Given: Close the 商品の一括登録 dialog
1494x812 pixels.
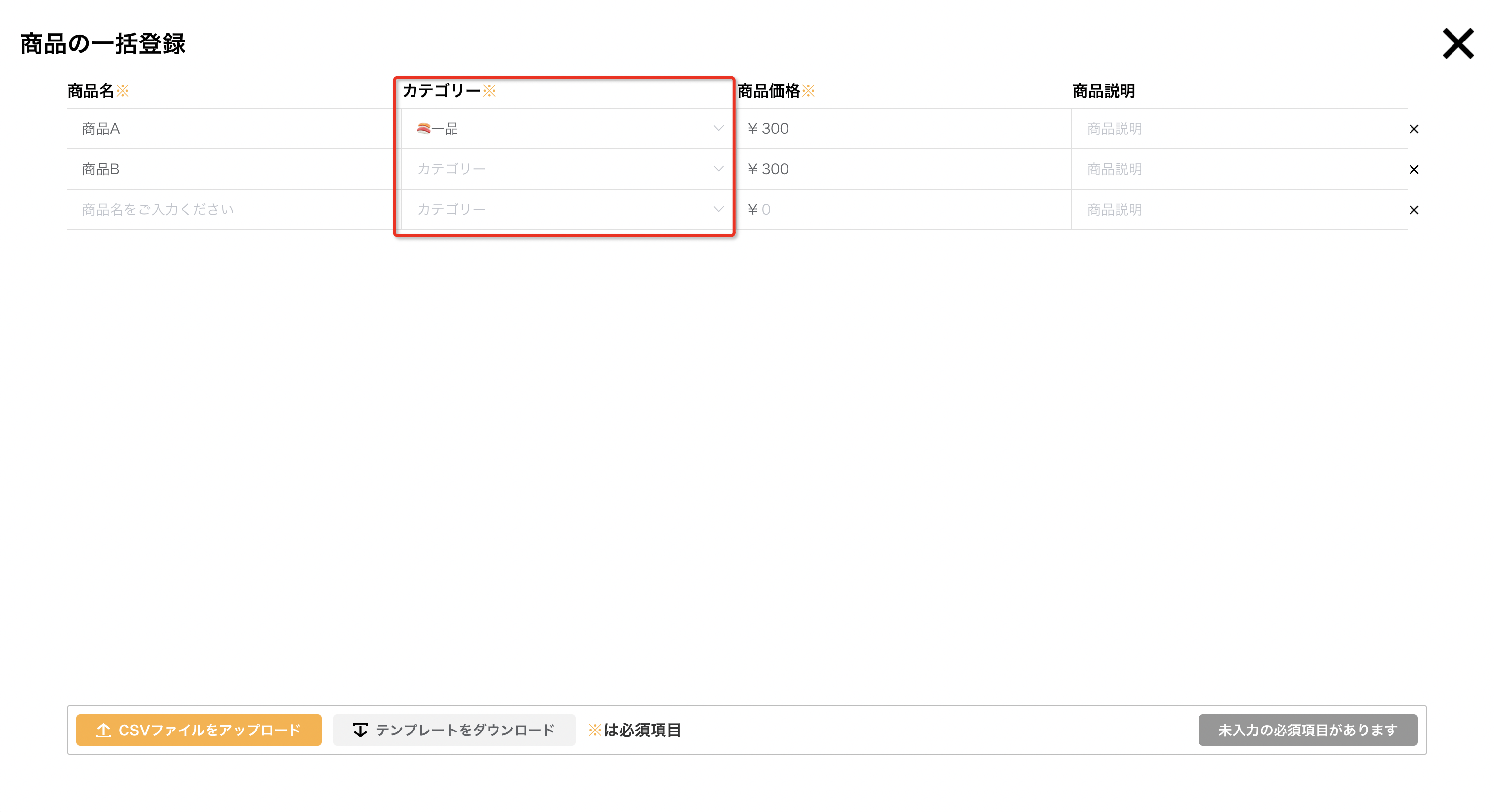Looking at the screenshot, I should coord(1457,43).
